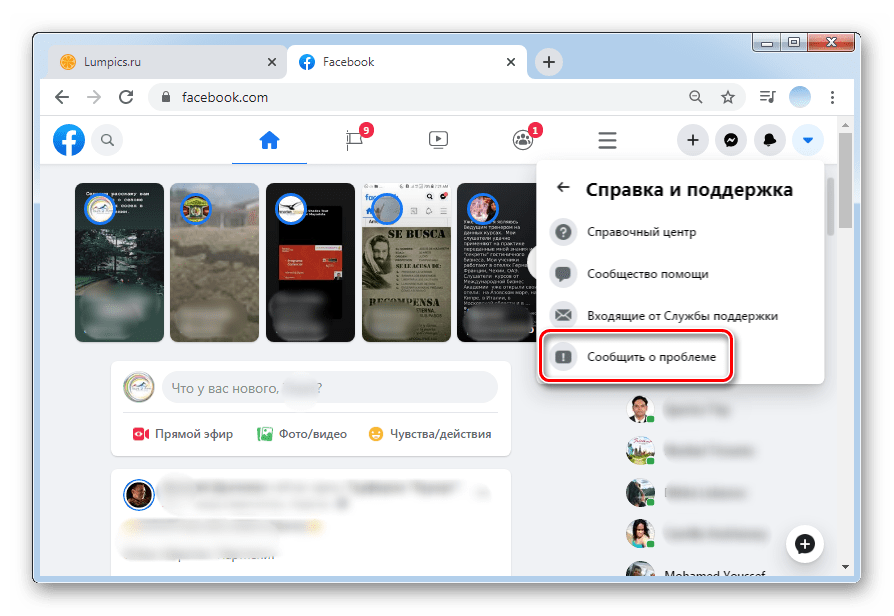Select the Watch video icon
The image size is (894, 616).
(438, 140)
